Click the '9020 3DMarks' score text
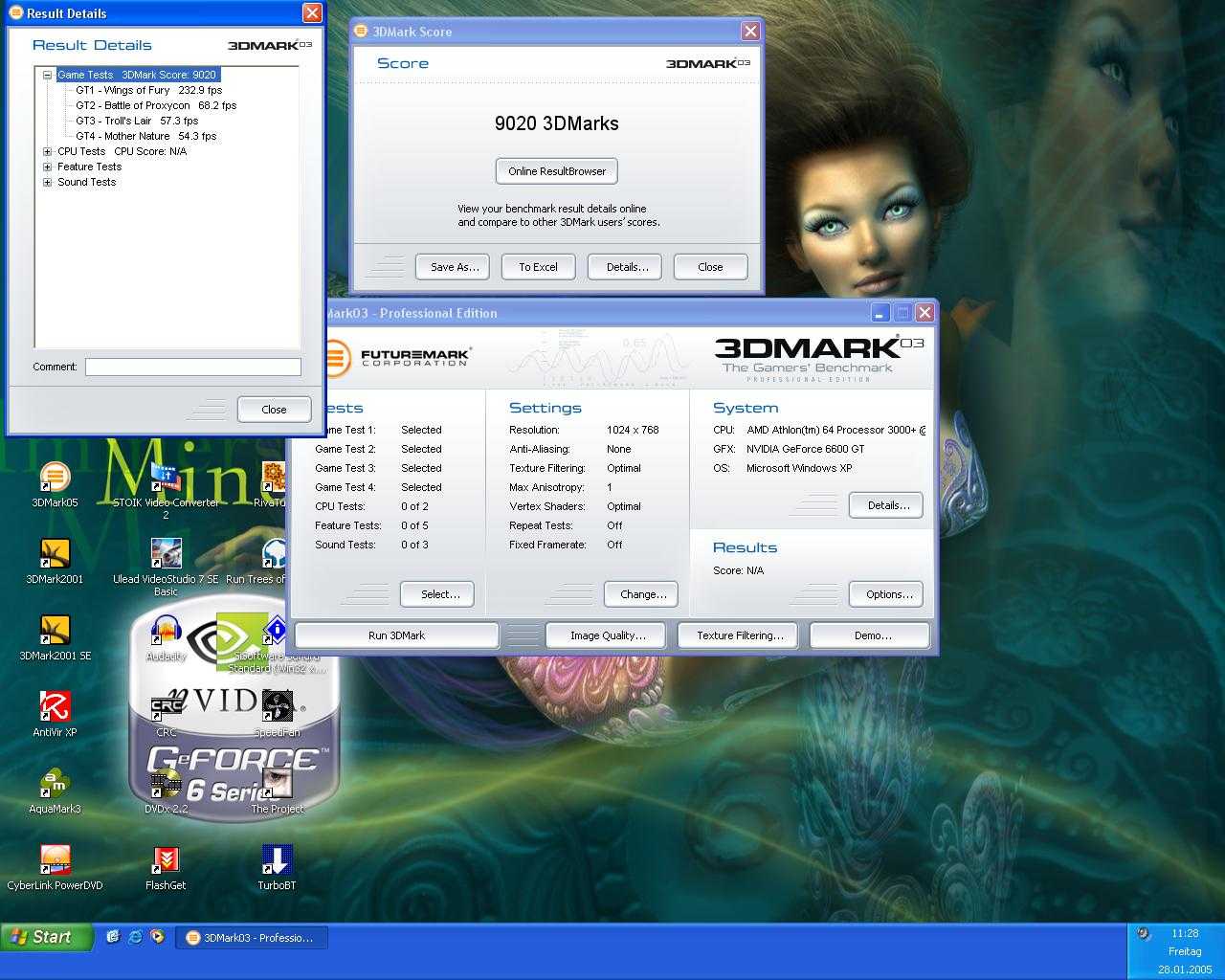This screenshot has width=1225, height=980. (557, 123)
